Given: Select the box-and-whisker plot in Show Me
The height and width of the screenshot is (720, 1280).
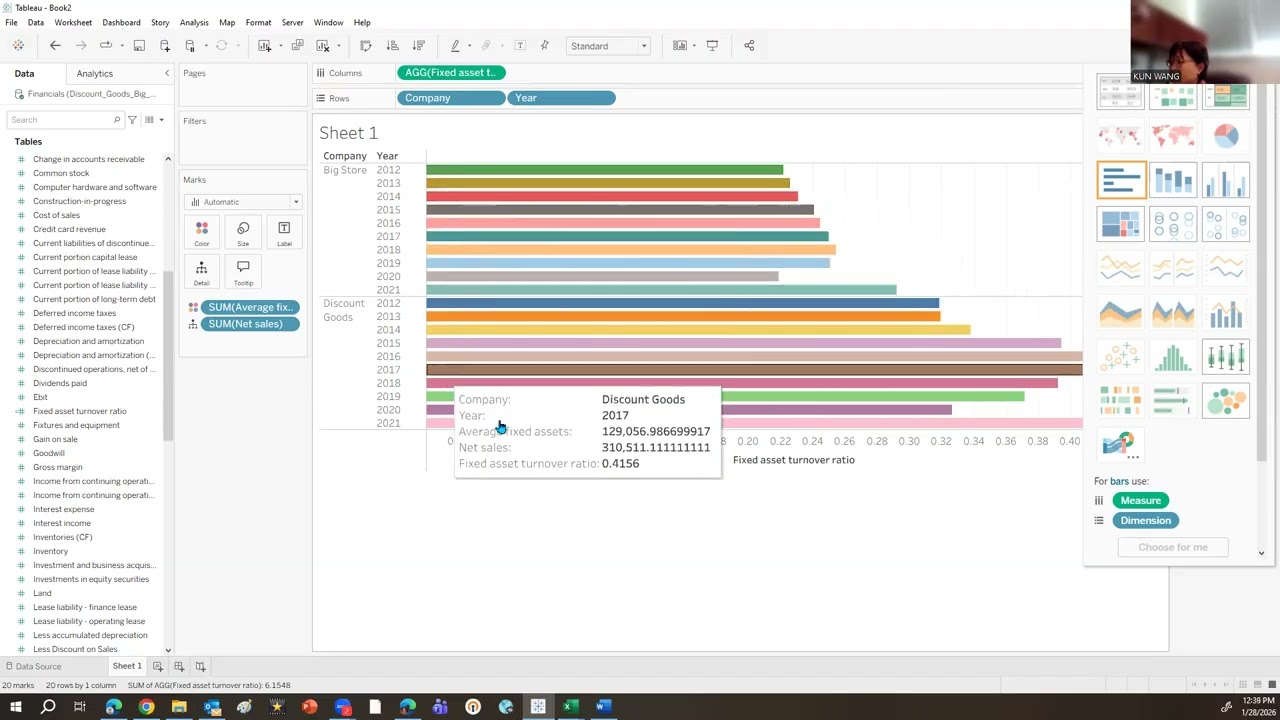Looking at the screenshot, I should pos(1226,357).
